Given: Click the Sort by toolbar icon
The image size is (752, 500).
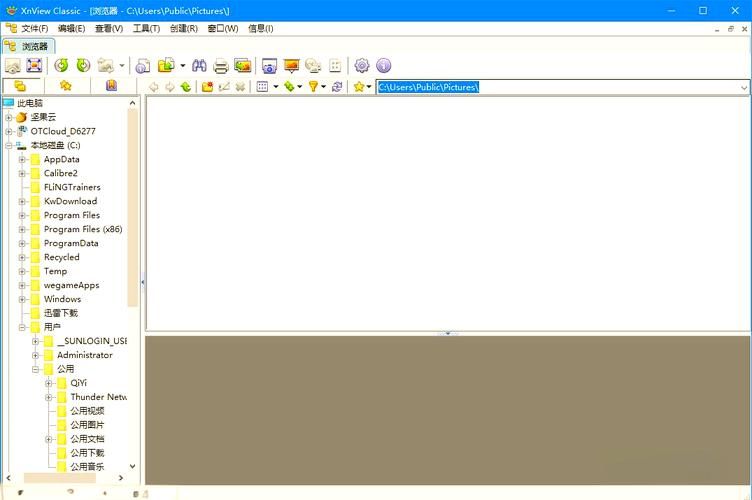Looking at the screenshot, I should tap(289, 87).
